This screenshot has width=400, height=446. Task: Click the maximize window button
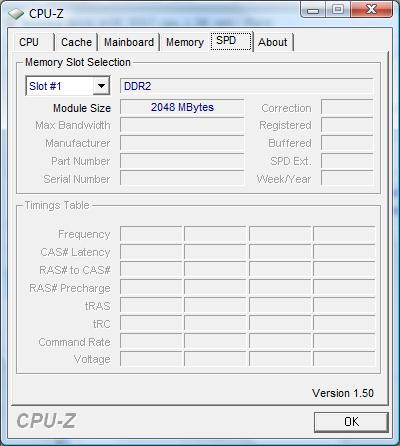337,9
